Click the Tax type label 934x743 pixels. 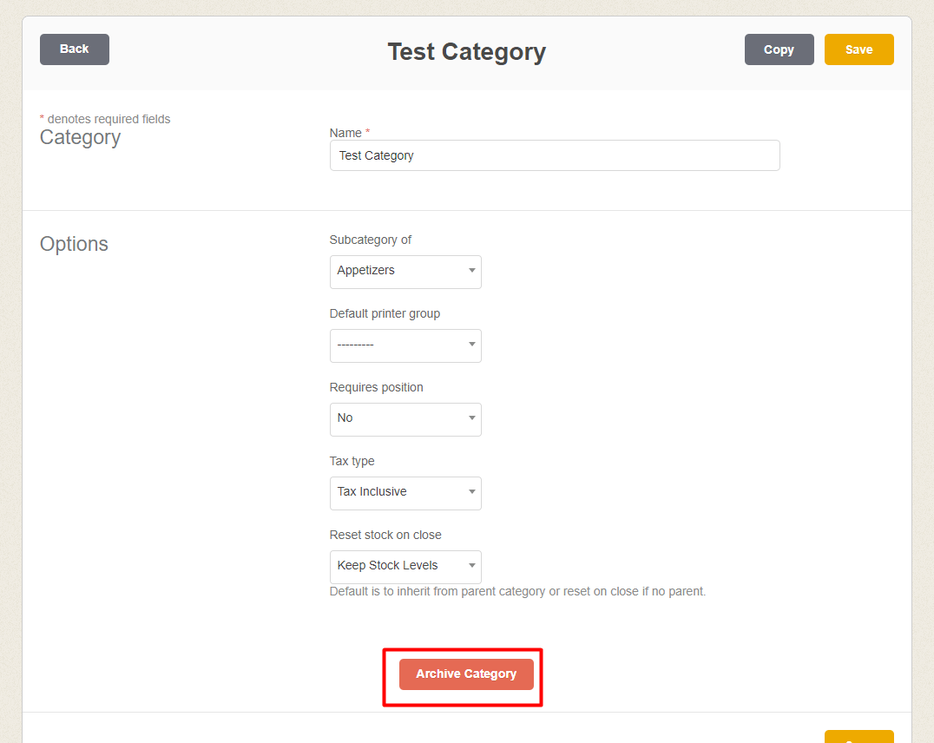tap(352, 462)
